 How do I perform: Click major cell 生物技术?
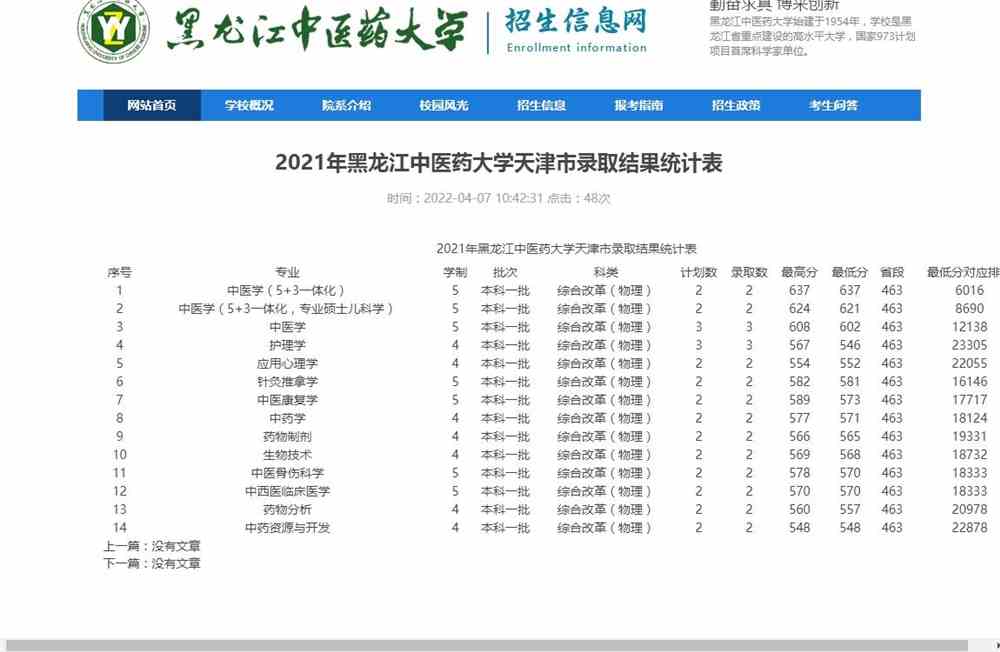(287, 455)
